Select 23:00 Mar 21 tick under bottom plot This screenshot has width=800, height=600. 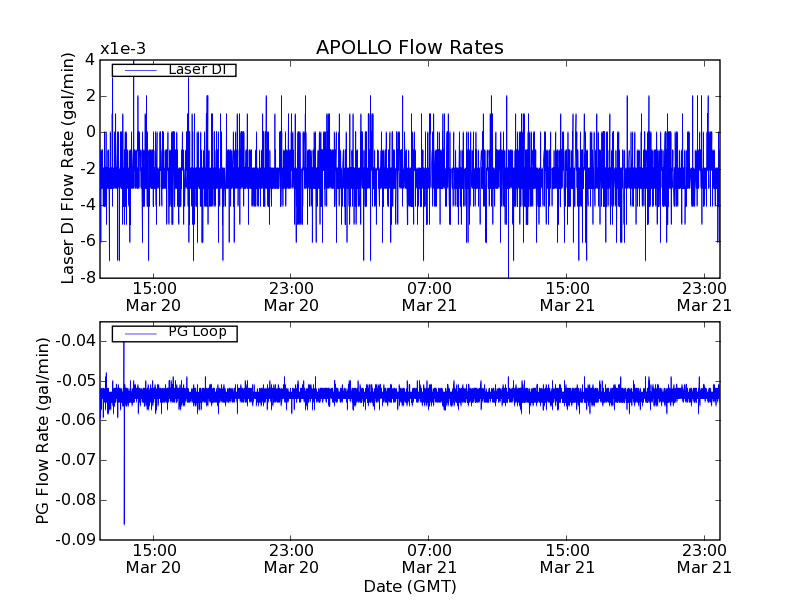tap(704, 558)
